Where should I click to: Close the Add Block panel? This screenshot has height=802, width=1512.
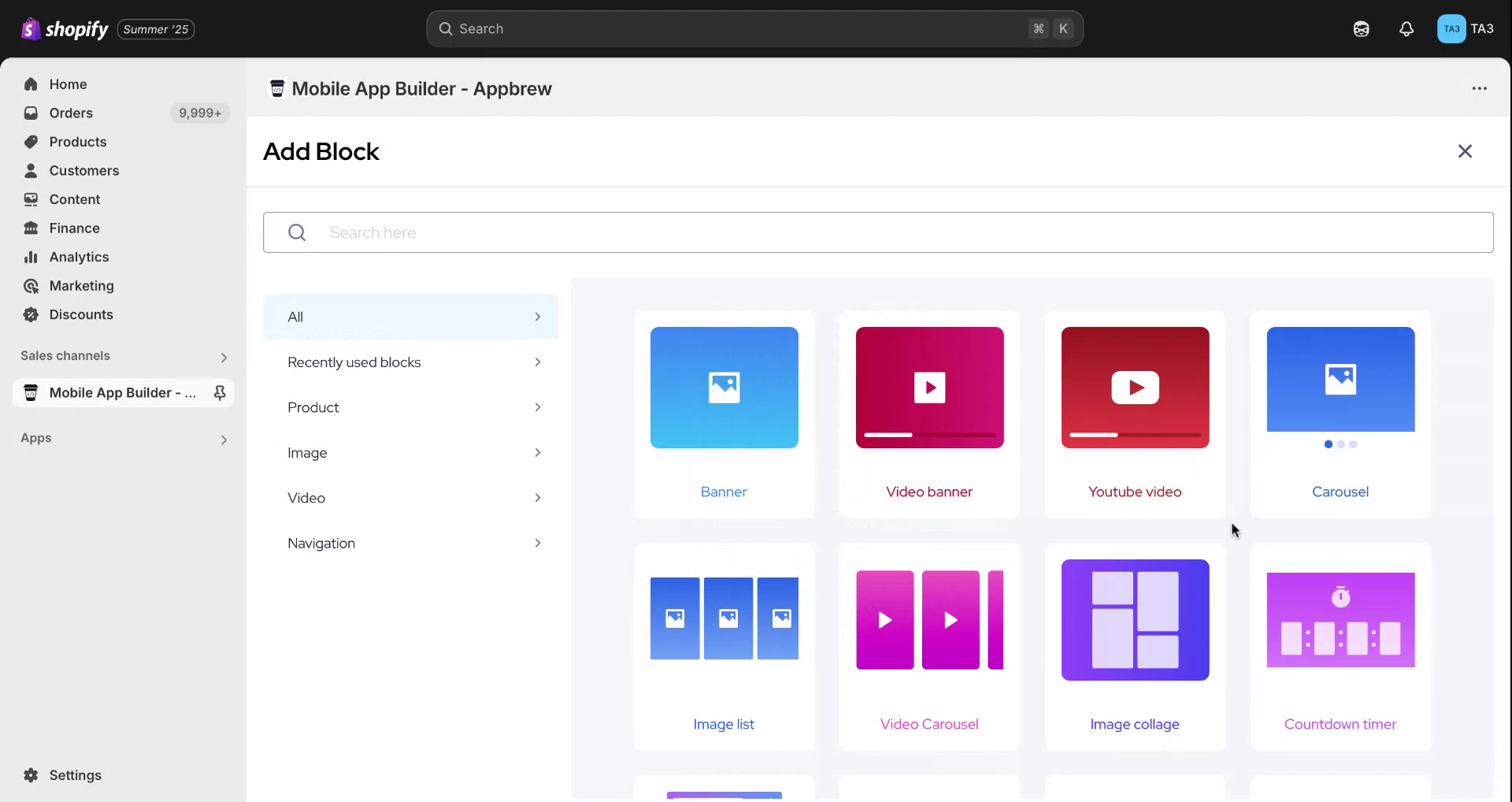click(x=1464, y=151)
